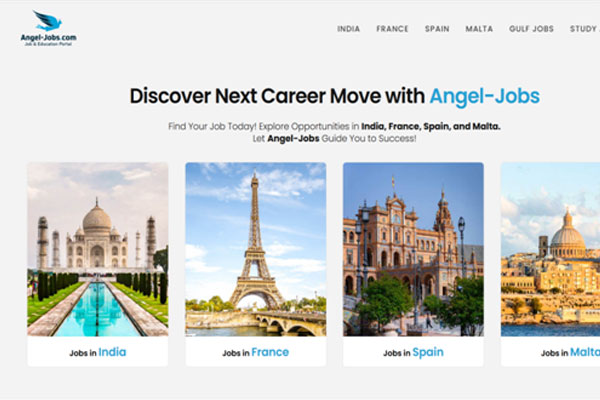Open the Jobs in Spain link

point(413,352)
